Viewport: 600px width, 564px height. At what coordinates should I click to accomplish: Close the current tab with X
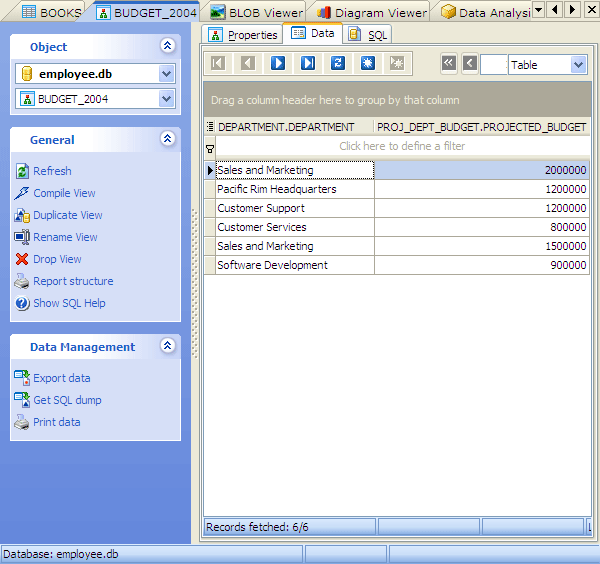coord(592,9)
